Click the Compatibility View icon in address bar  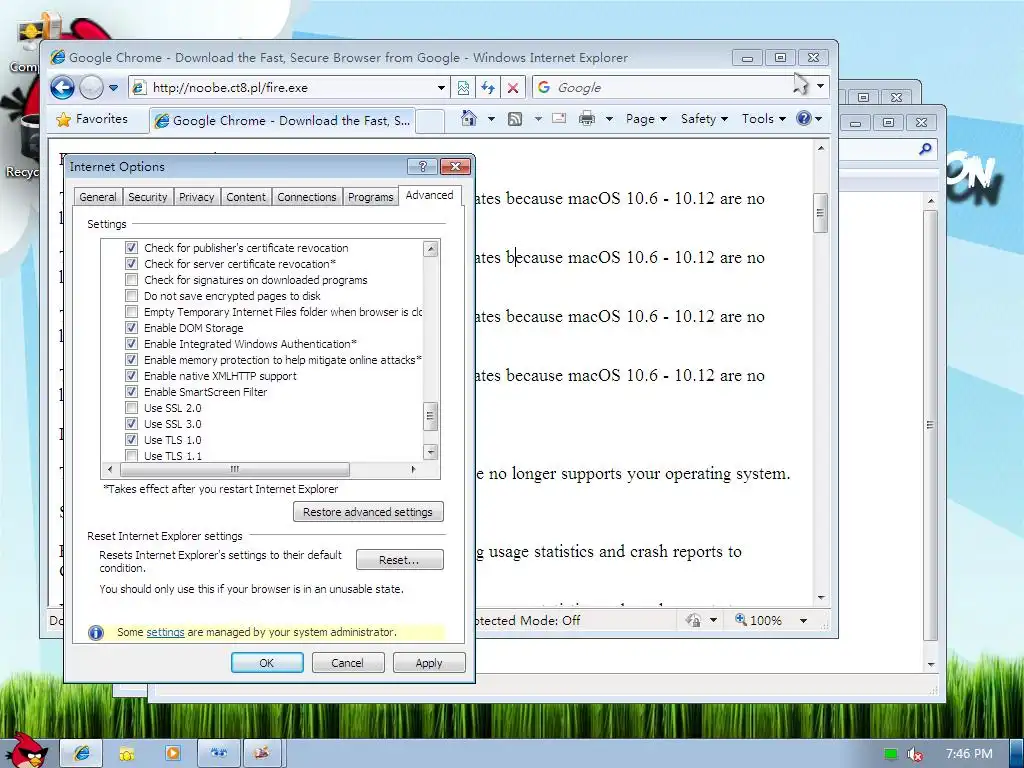463,88
